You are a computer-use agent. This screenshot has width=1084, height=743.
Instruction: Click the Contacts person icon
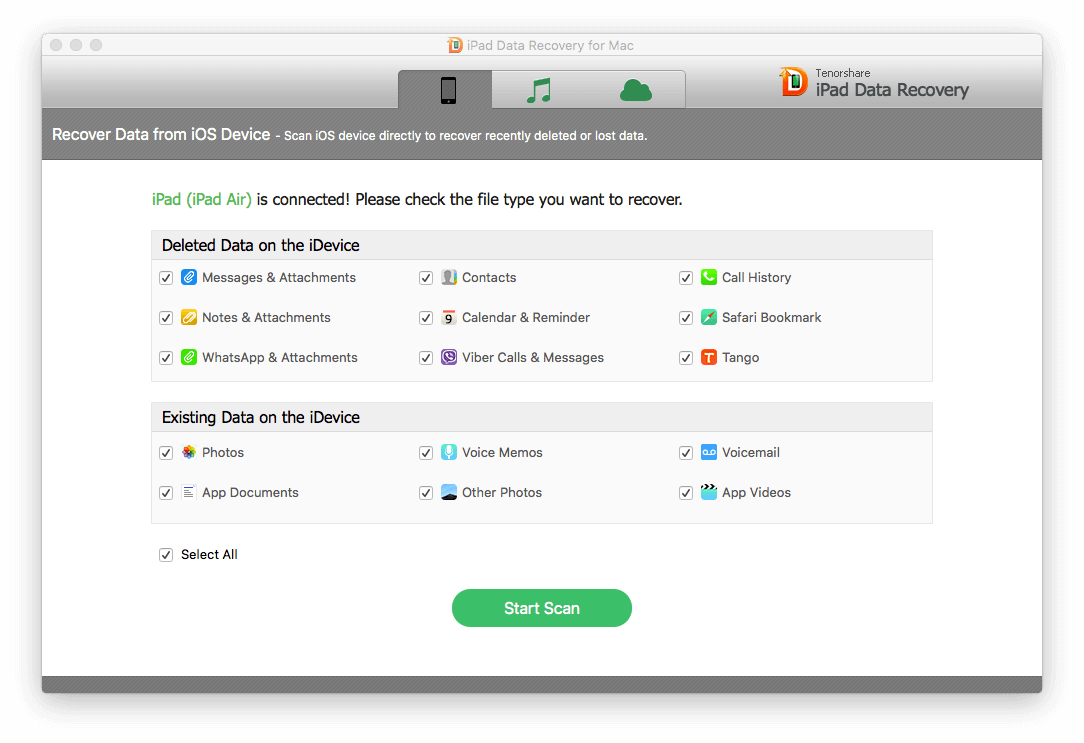click(x=449, y=277)
